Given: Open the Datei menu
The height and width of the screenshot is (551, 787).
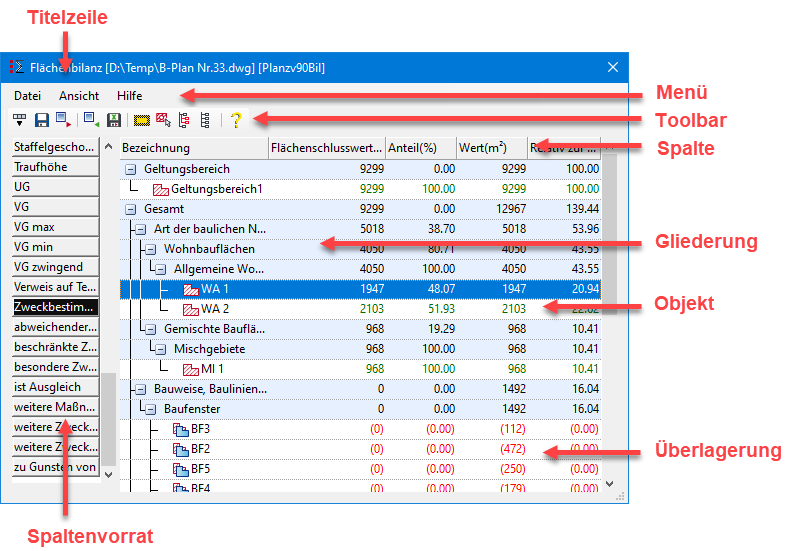Looking at the screenshot, I should [x=28, y=96].
